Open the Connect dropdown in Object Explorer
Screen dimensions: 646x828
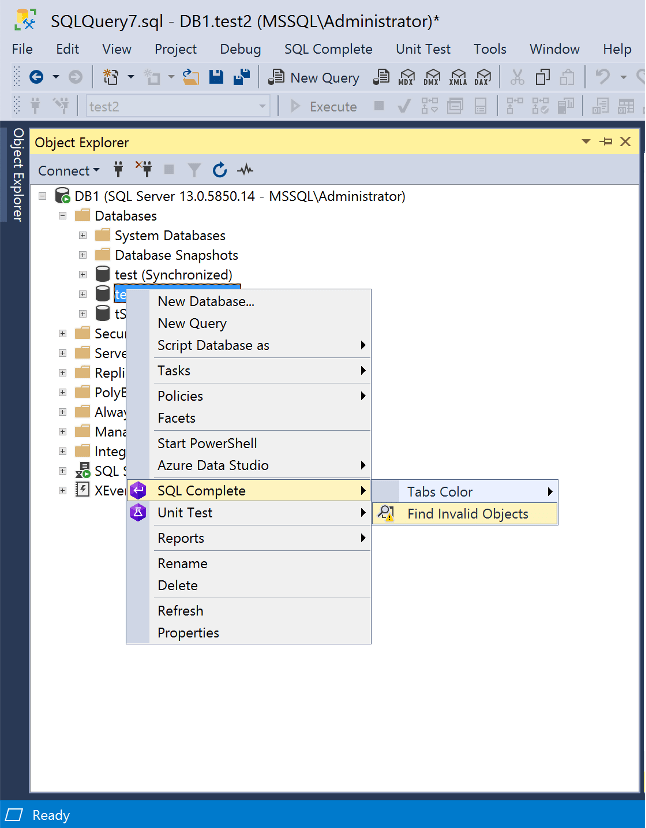[x=69, y=171]
